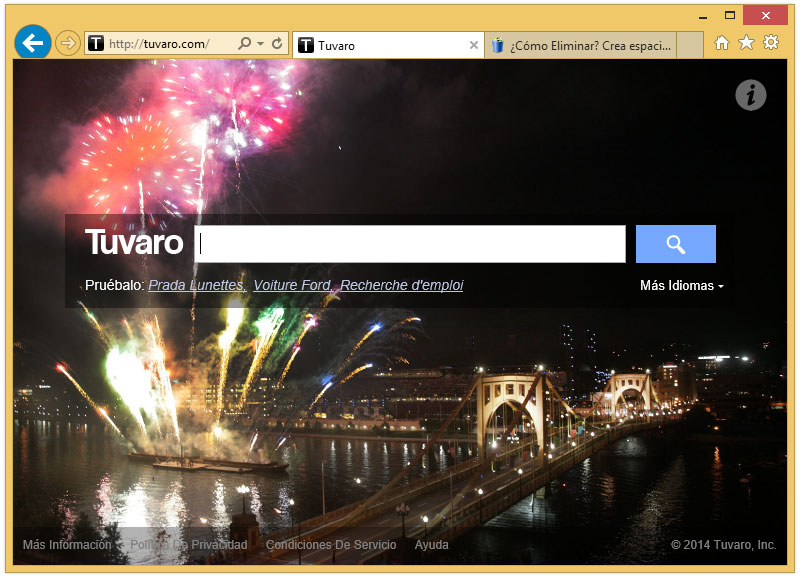
Task: Click the blue search magnifier button
Action: 675,244
